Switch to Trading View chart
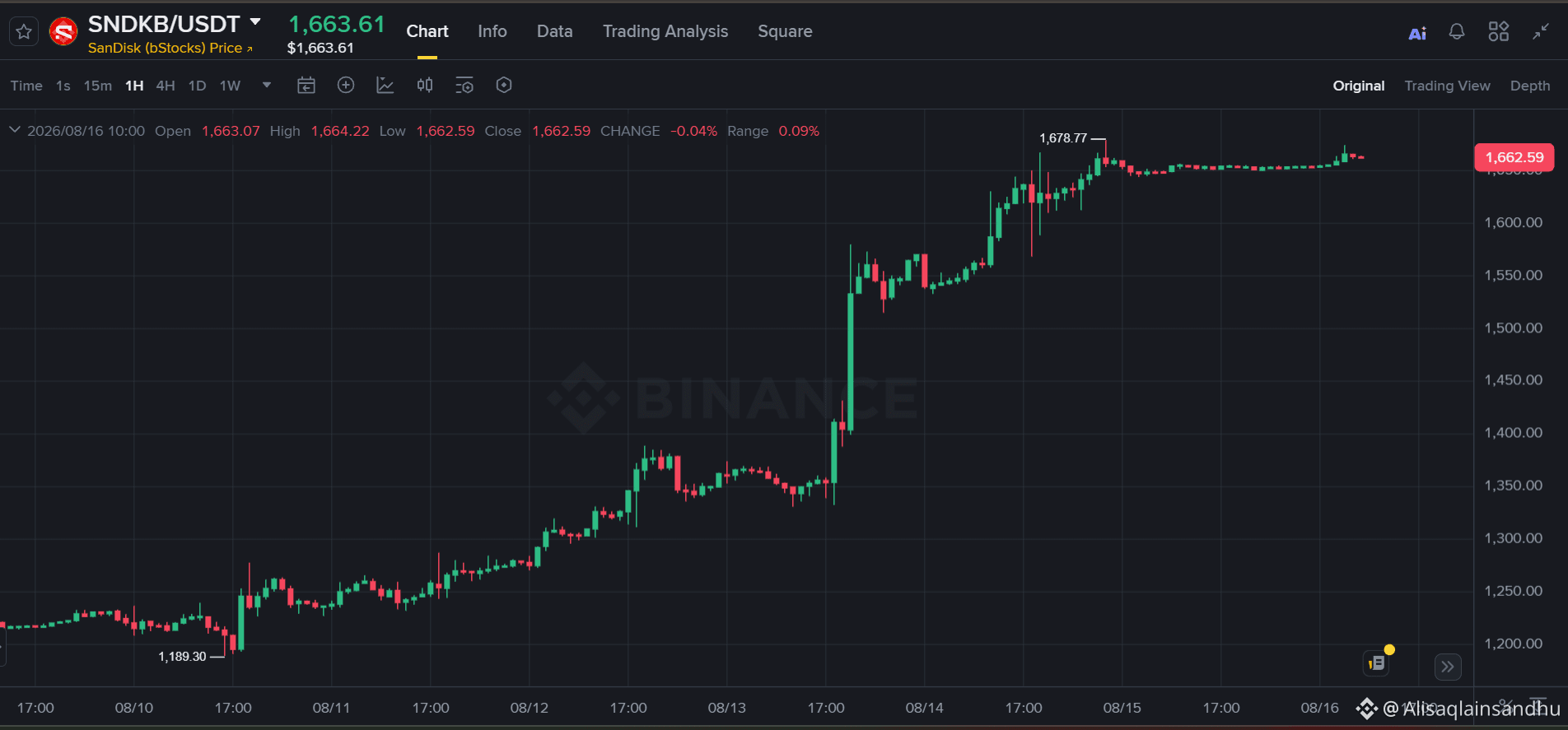 point(1447,86)
